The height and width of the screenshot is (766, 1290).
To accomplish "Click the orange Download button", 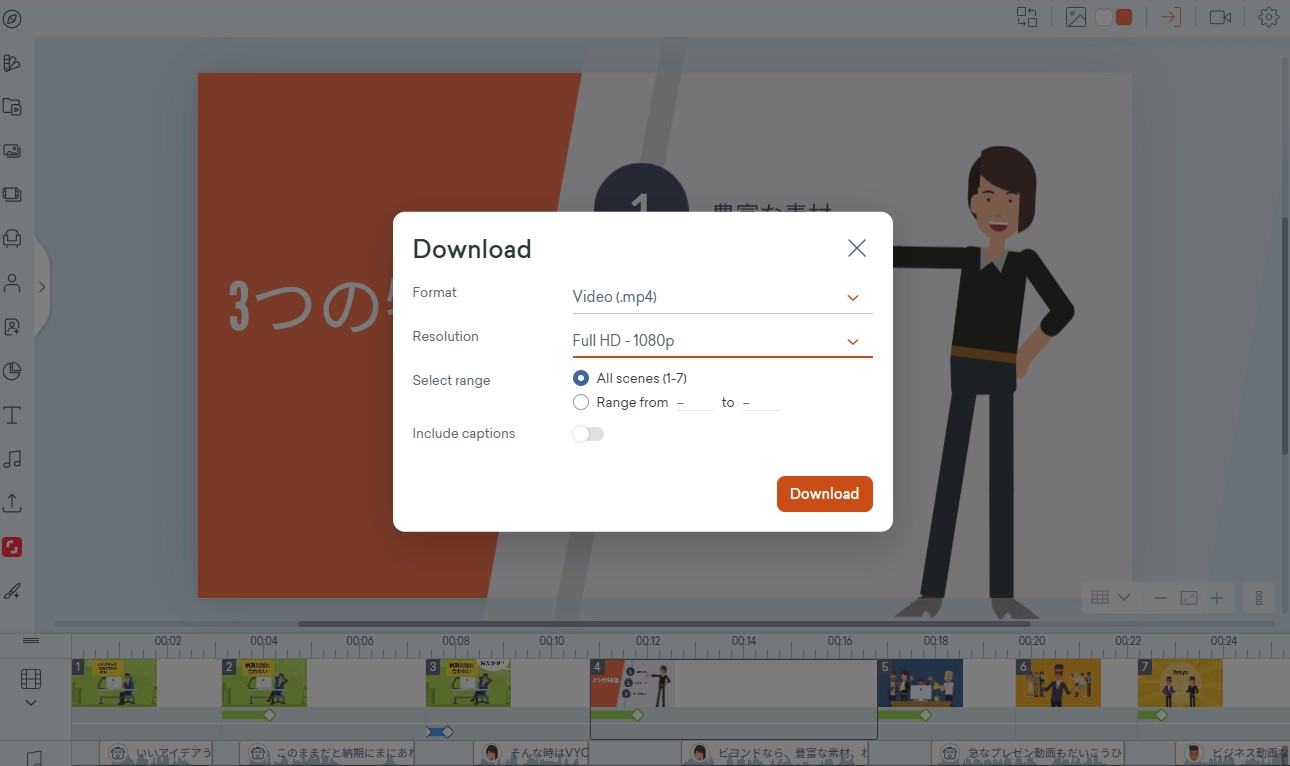I will coord(825,494).
